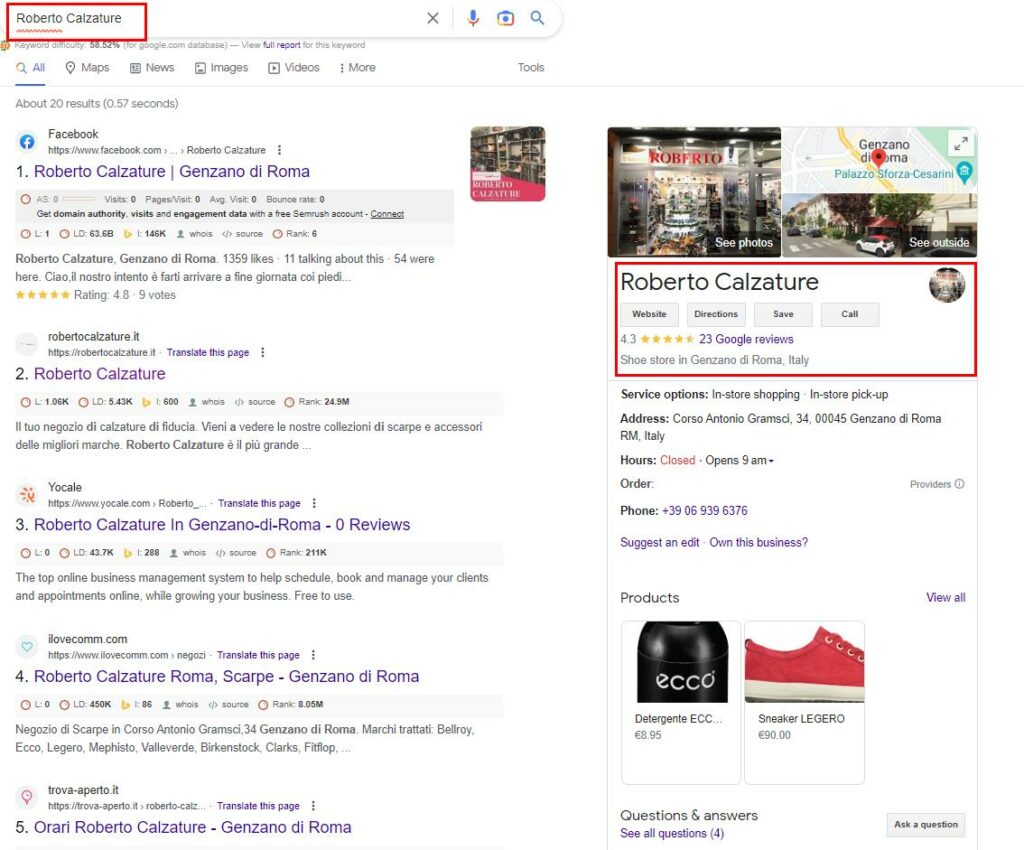This screenshot has width=1024, height=850.
Task: Click Own this business? link
Action: tap(759, 542)
